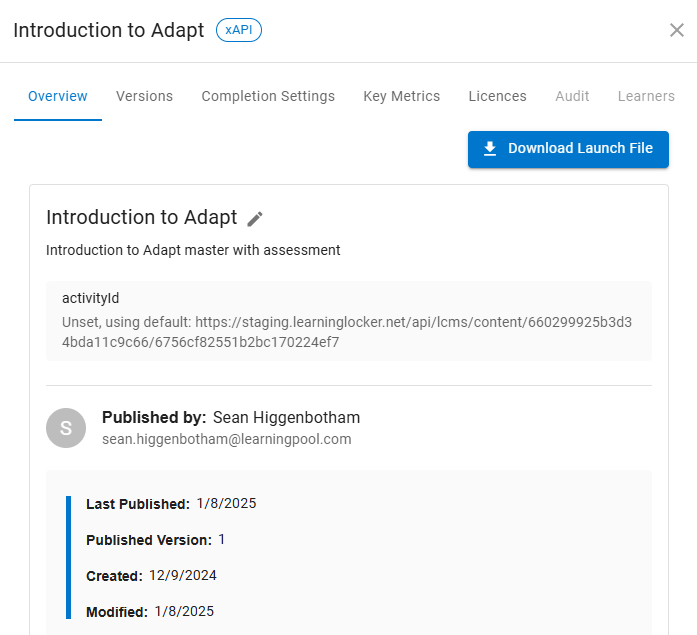697x635 pixels.
Task: Click the publisher name Sean Higgenbotham
Action: tap(286, 417)
